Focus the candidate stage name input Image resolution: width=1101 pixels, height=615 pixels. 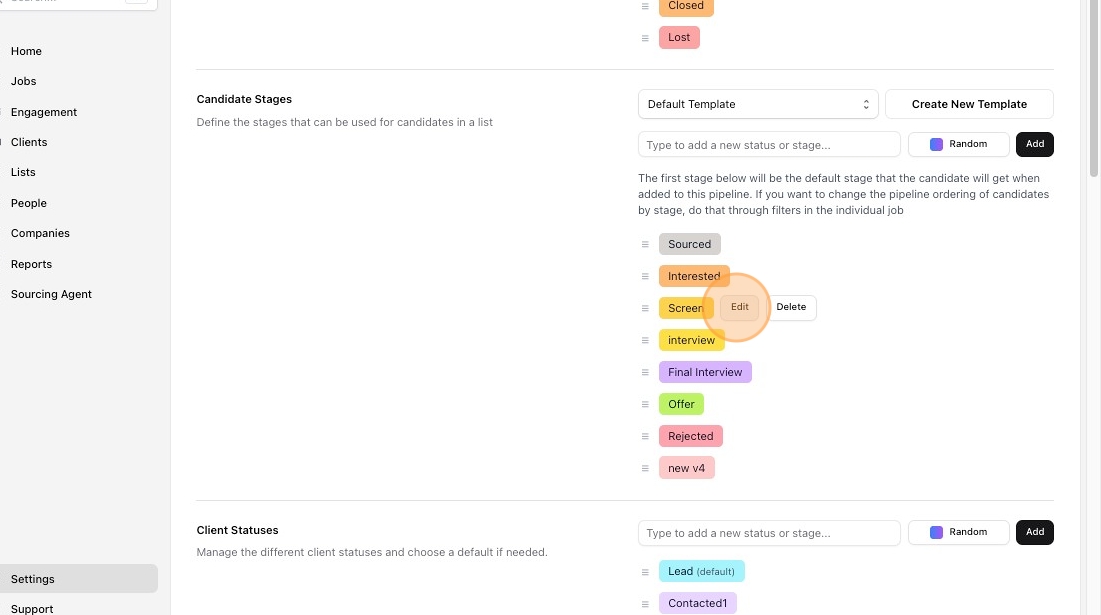pos(769,145)
